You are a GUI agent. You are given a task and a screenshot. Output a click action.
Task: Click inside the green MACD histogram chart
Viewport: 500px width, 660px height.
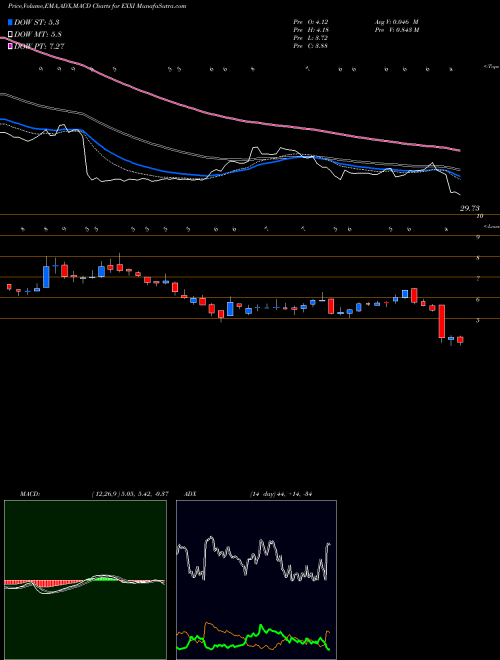[85, 580]
